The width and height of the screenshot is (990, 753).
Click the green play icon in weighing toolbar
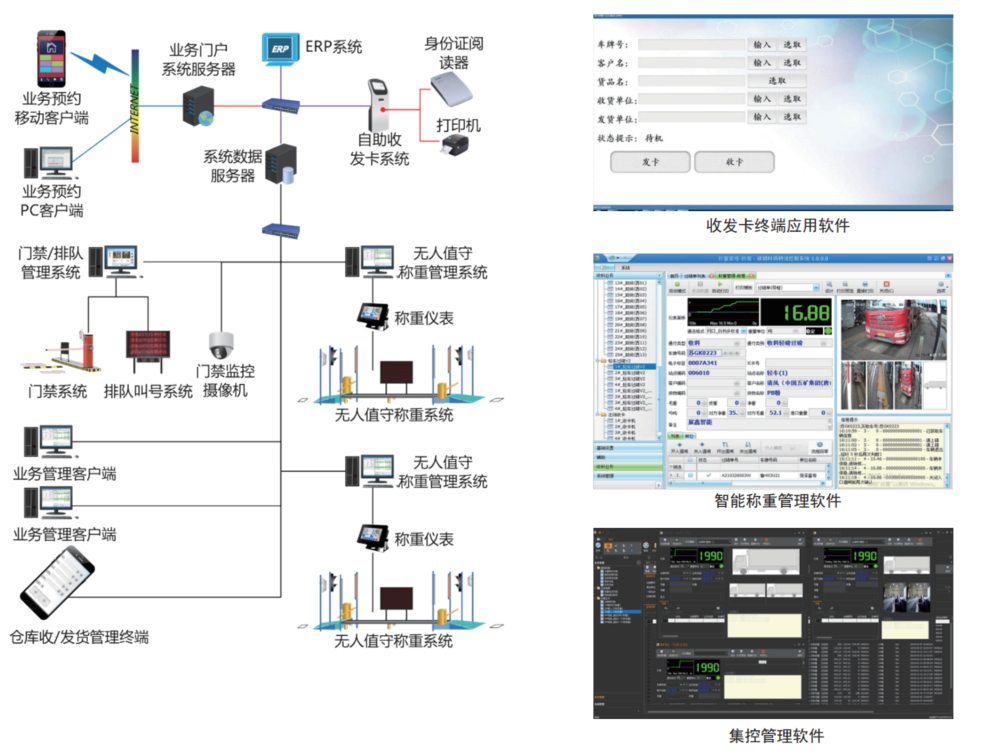(x=719, y=285)
